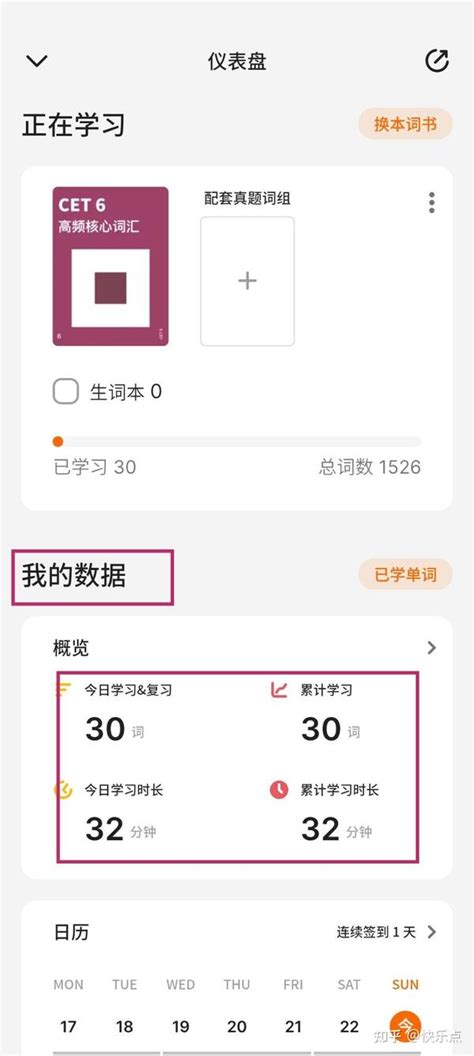
Task: Open the CET 6 高频核心词汇 book cover
Action: 110,266
